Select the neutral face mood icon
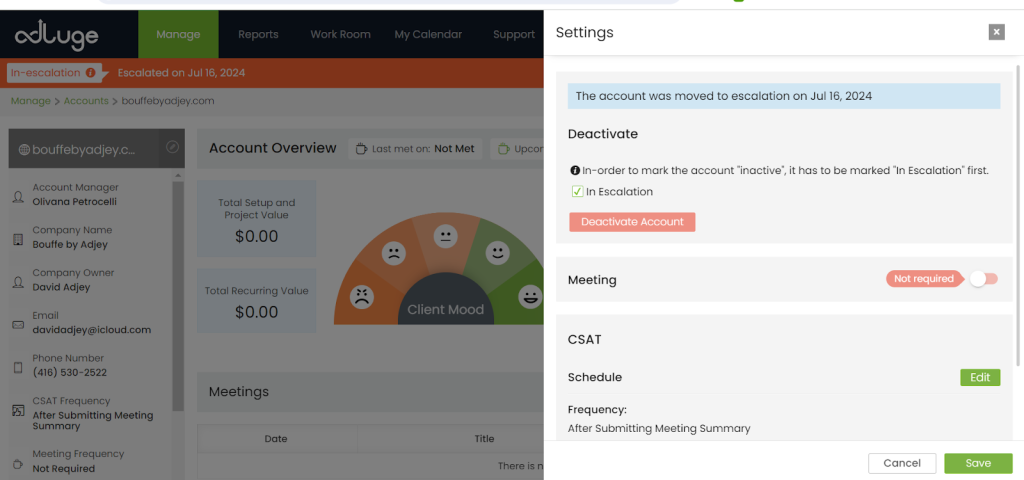The width and height of the screenshot is (1024, 480). (x=446, y=237)
